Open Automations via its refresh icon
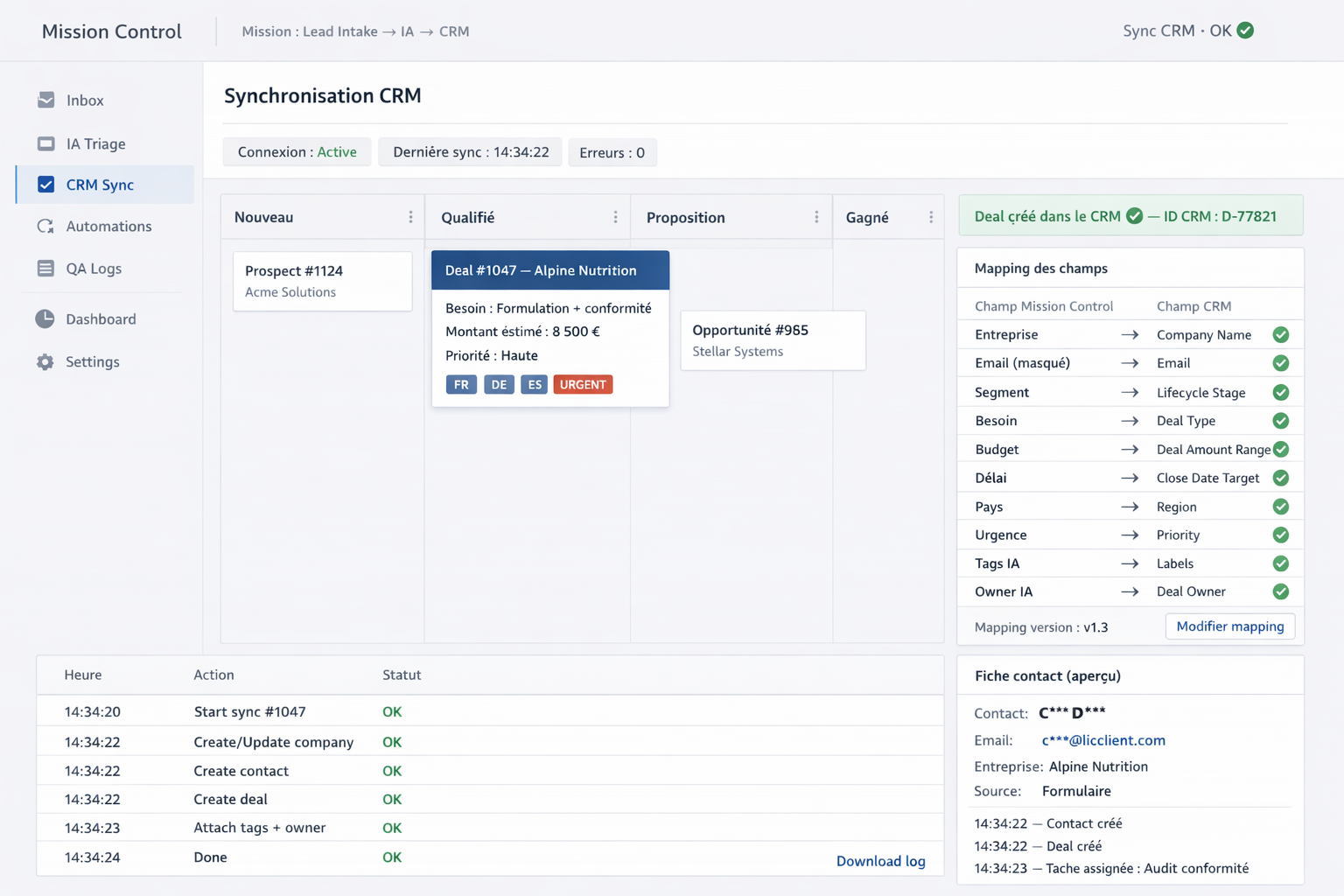The height and width of the screenshot is (896, 1344). pyautogui.click(x=45, y=227)
